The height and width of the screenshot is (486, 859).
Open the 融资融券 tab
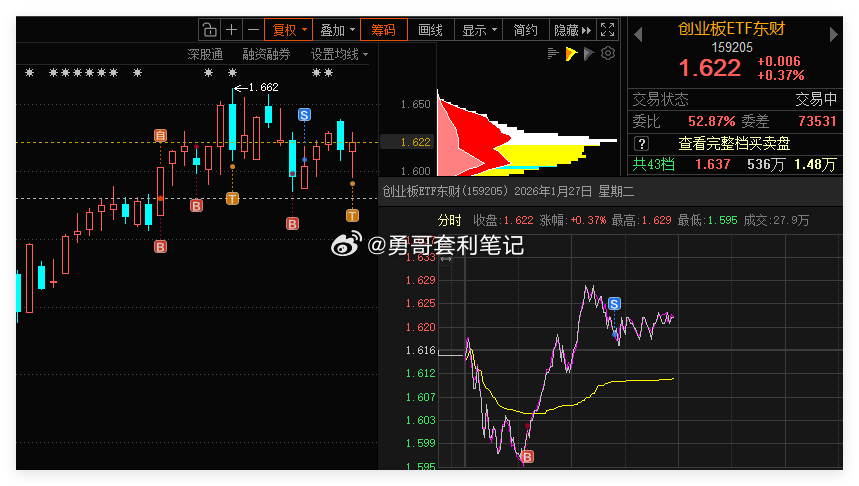coord(266,54)
